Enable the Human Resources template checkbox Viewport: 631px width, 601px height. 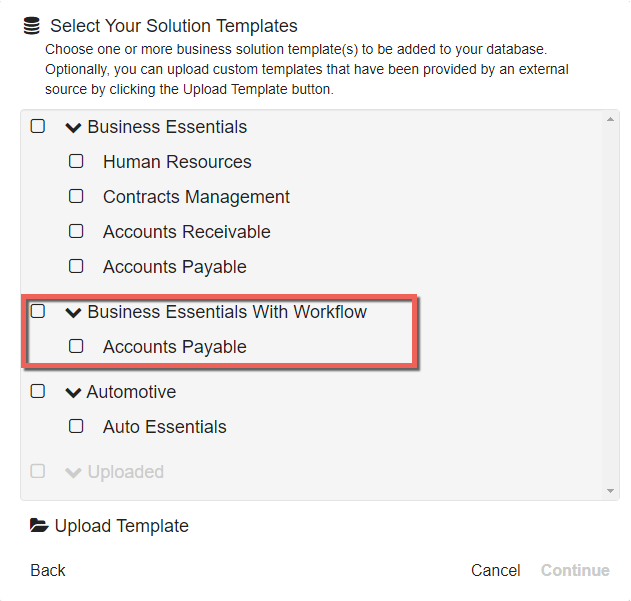click(x=76, y=162)
